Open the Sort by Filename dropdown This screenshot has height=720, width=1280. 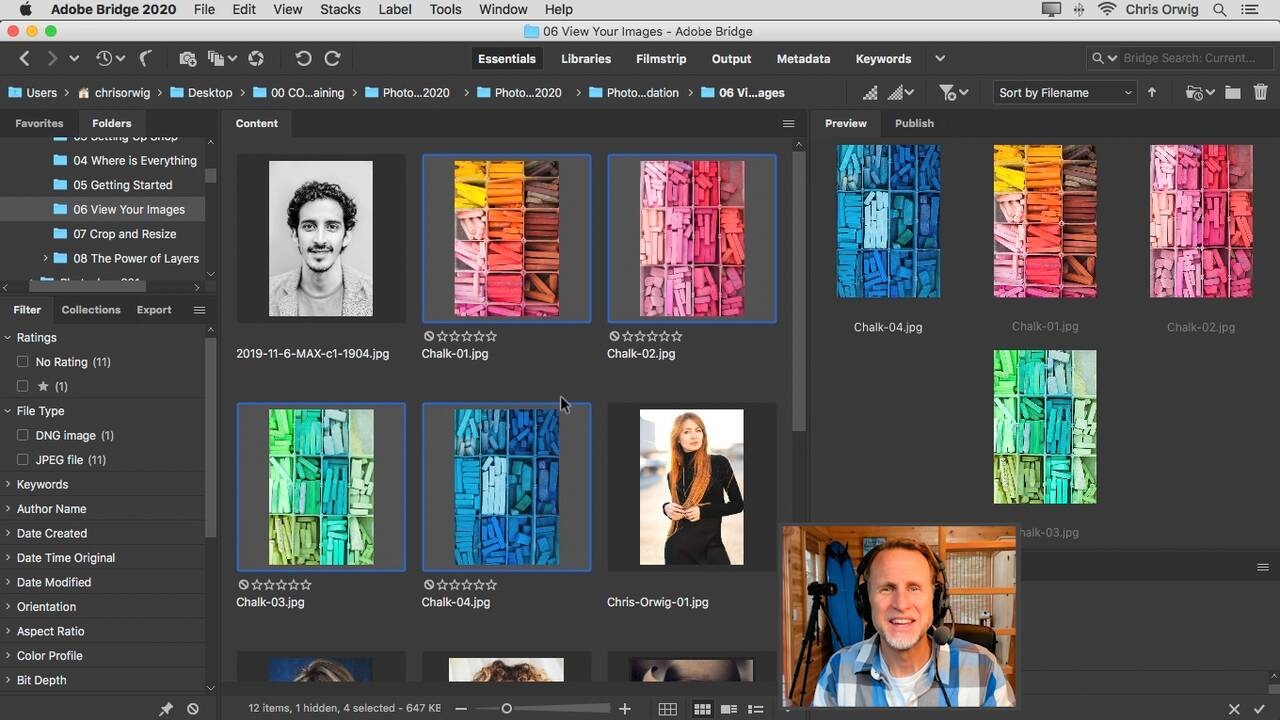point(1064,92)
